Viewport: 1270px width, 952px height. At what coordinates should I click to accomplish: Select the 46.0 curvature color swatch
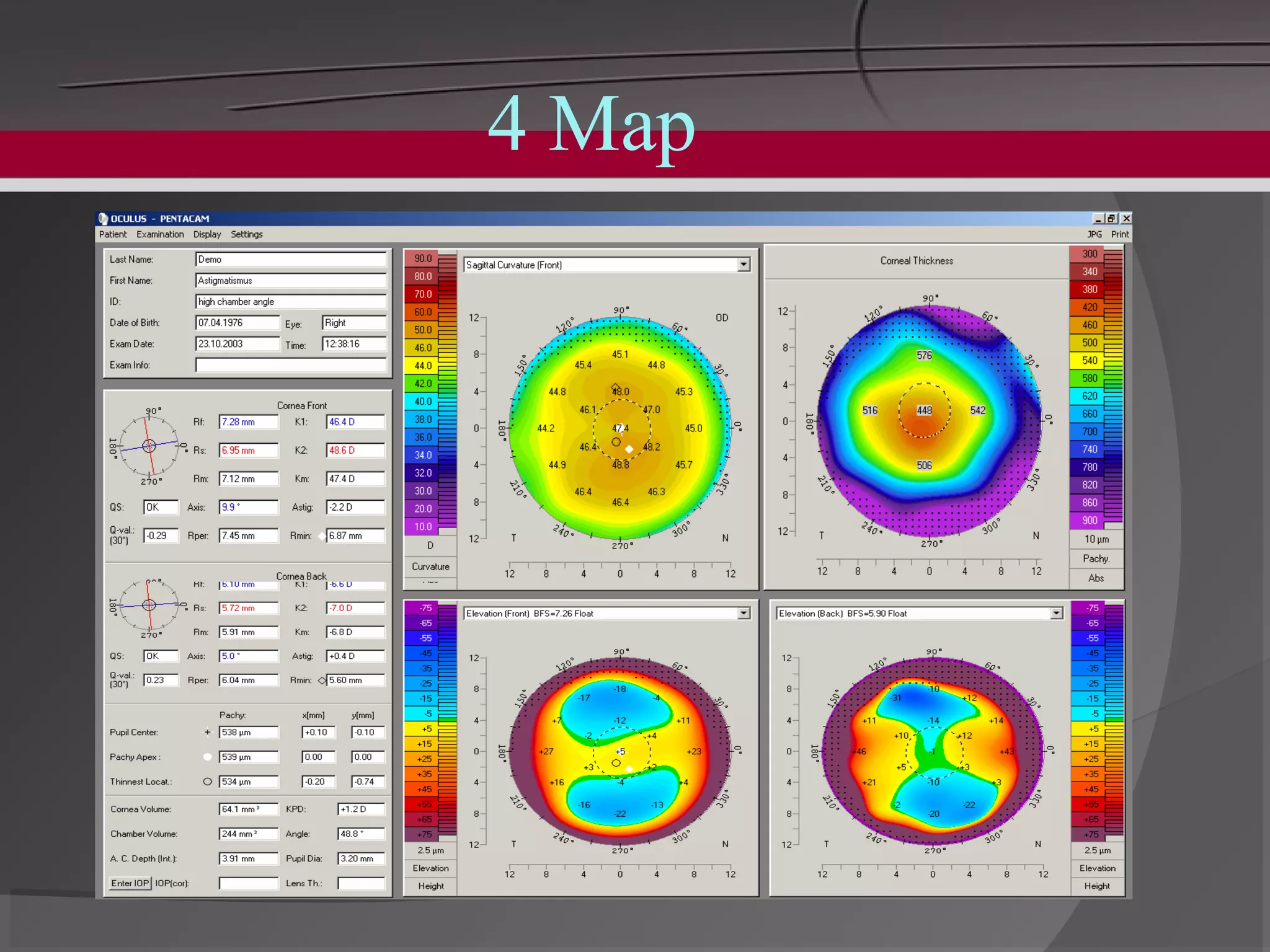coord(423,348)
